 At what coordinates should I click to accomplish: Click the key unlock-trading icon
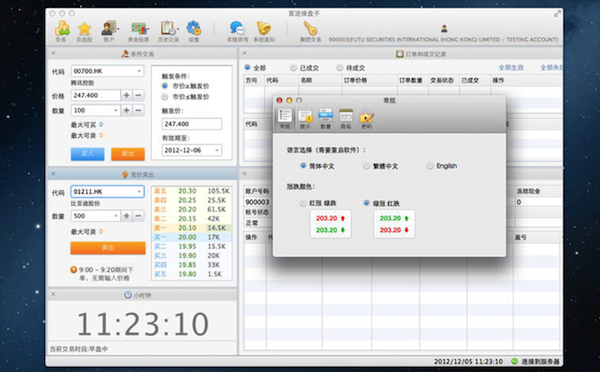click(310, 31)
